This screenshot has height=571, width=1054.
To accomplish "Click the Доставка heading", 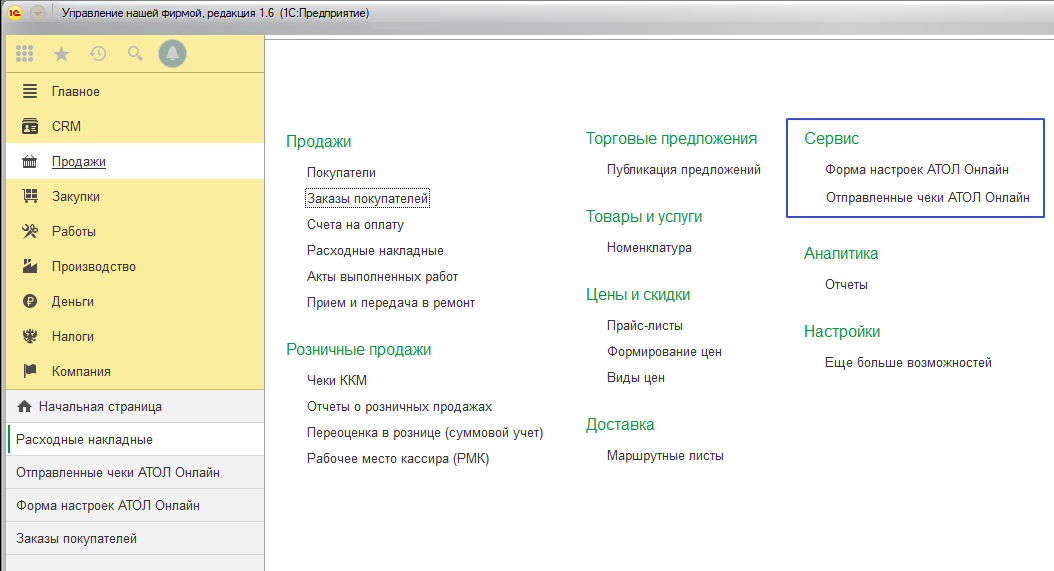I will click(x=620, y=424).
